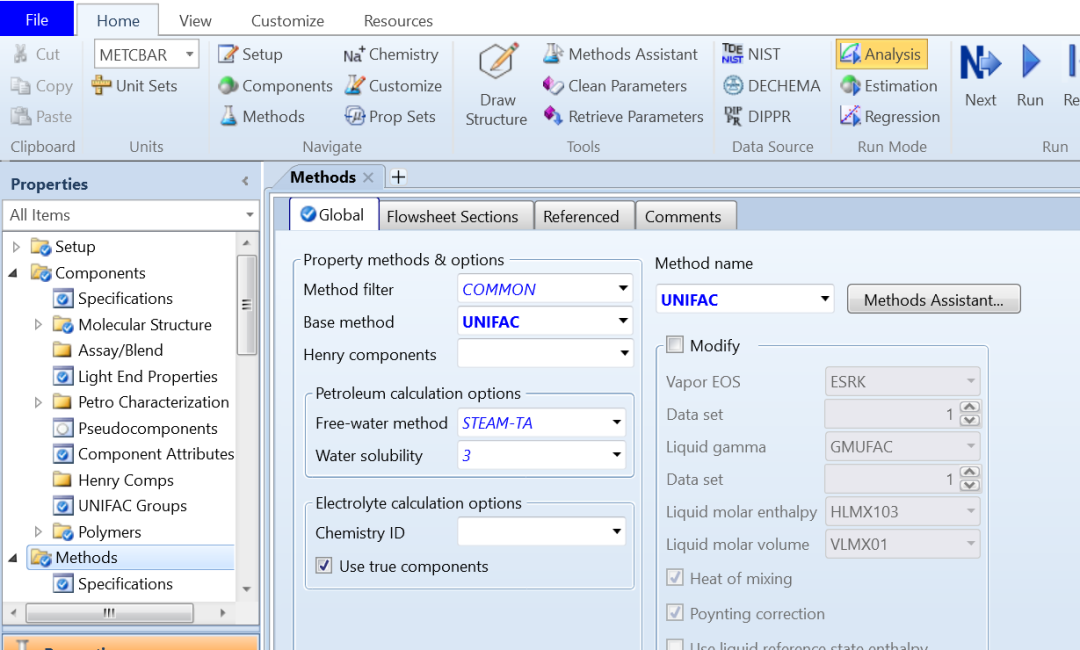This screenshot has width=1080, height=650.
Task: Uncheck Use true components
Action: coord(324,566)
